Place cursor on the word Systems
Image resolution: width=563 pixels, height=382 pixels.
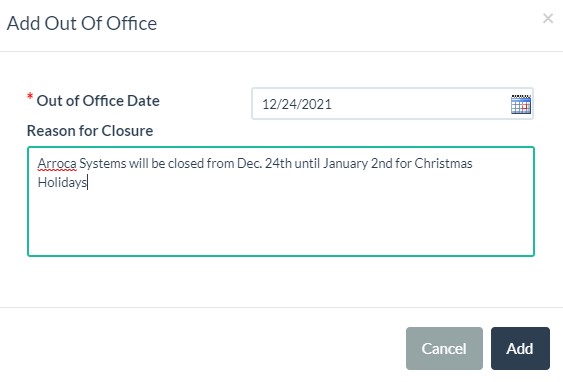[103, 164]
